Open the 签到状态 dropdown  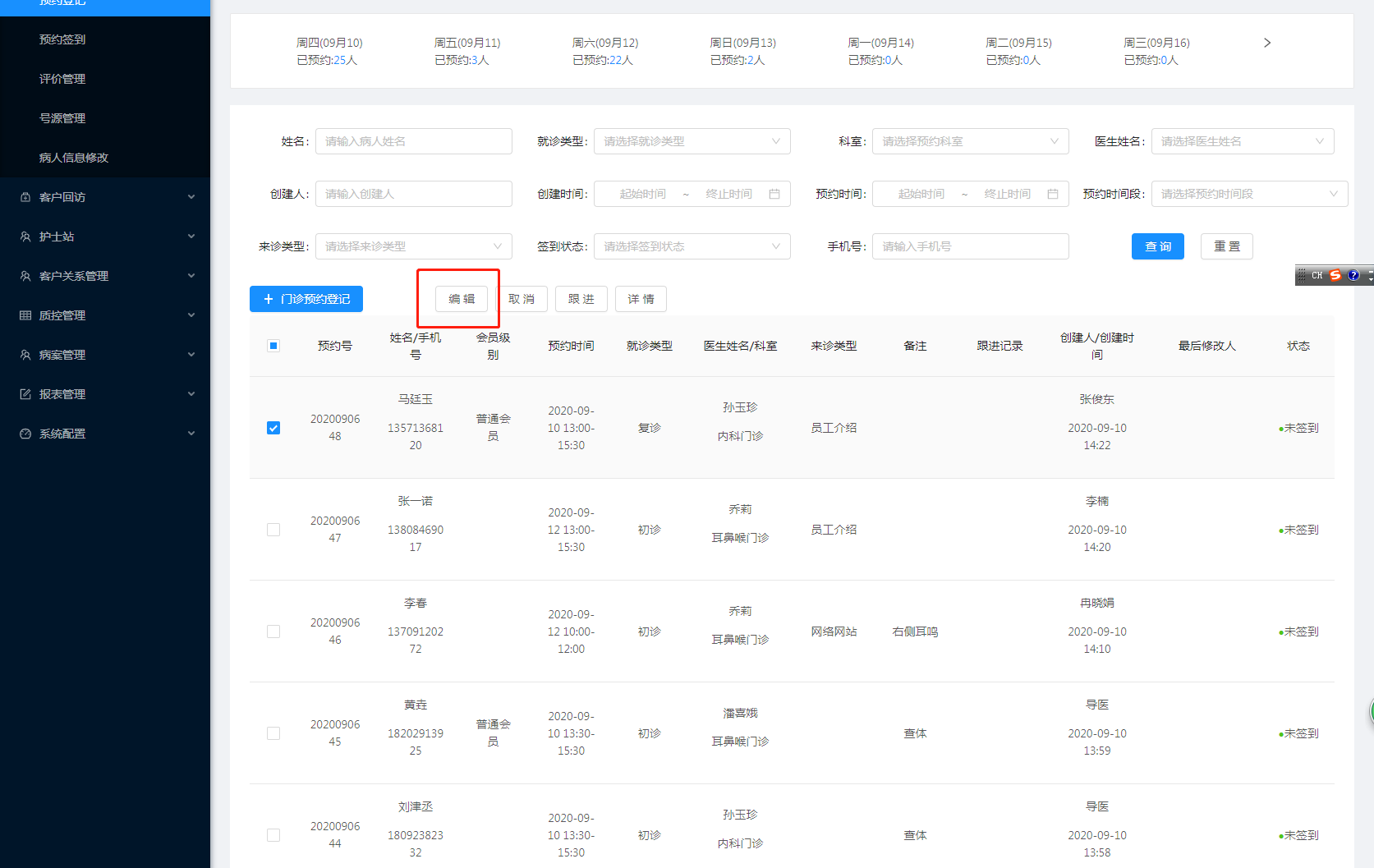click(692, 246)
